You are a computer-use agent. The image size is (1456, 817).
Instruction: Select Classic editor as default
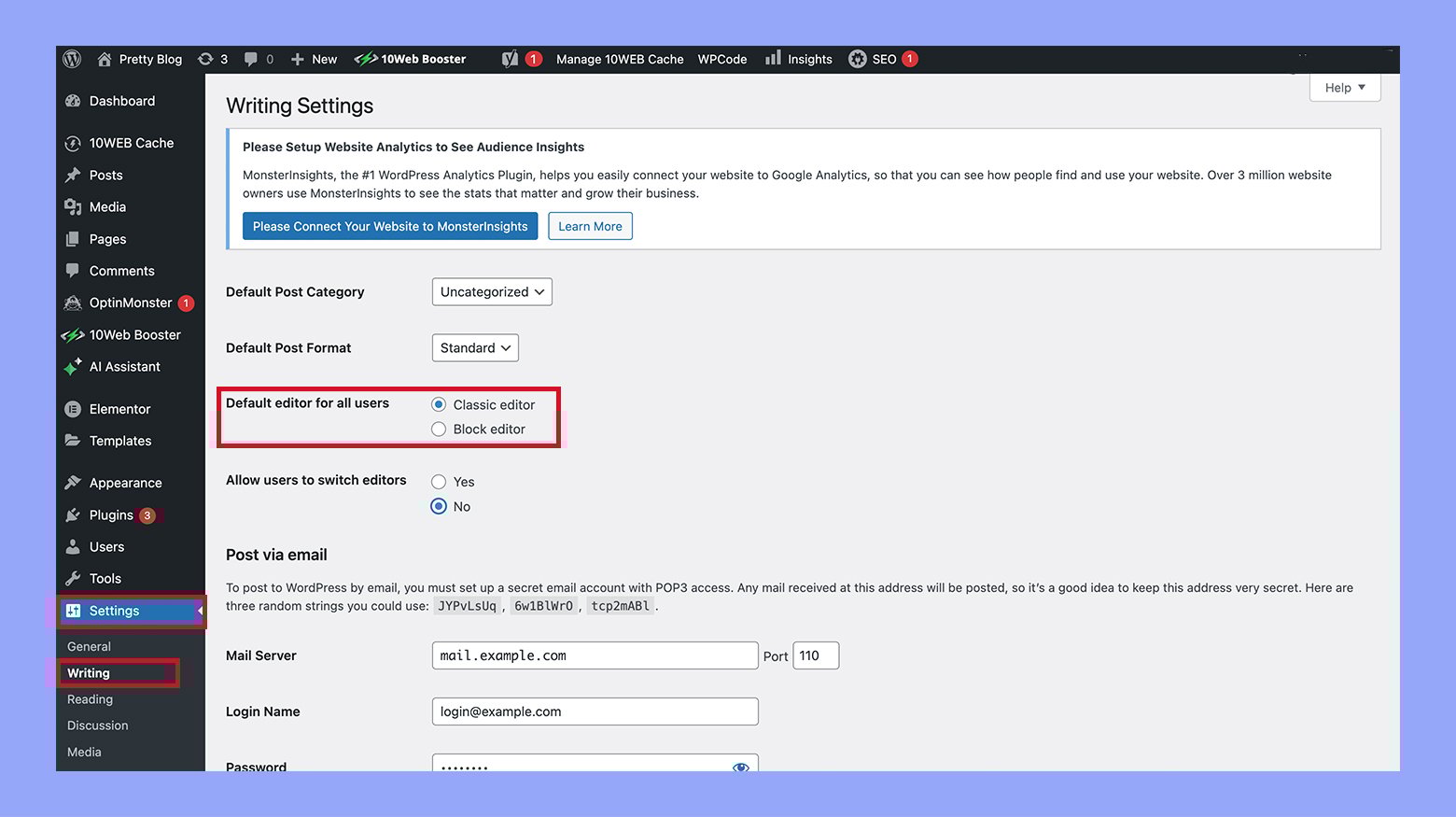[439, 404]
